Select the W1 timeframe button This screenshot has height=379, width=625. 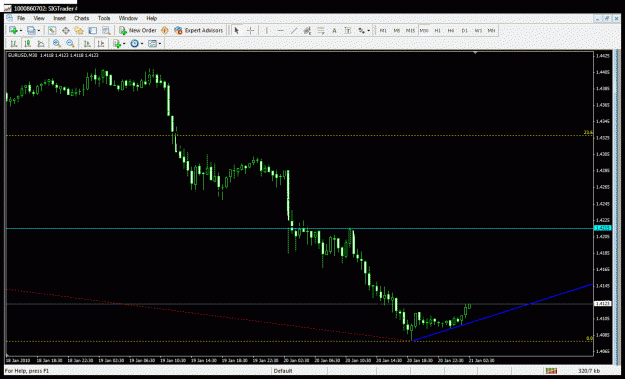click(478, 30)
